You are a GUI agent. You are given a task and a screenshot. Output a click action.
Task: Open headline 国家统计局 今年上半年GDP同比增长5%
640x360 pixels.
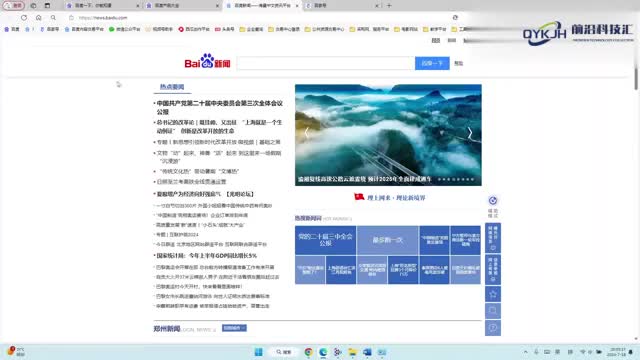pyautogui.click(x=207, y=256)
